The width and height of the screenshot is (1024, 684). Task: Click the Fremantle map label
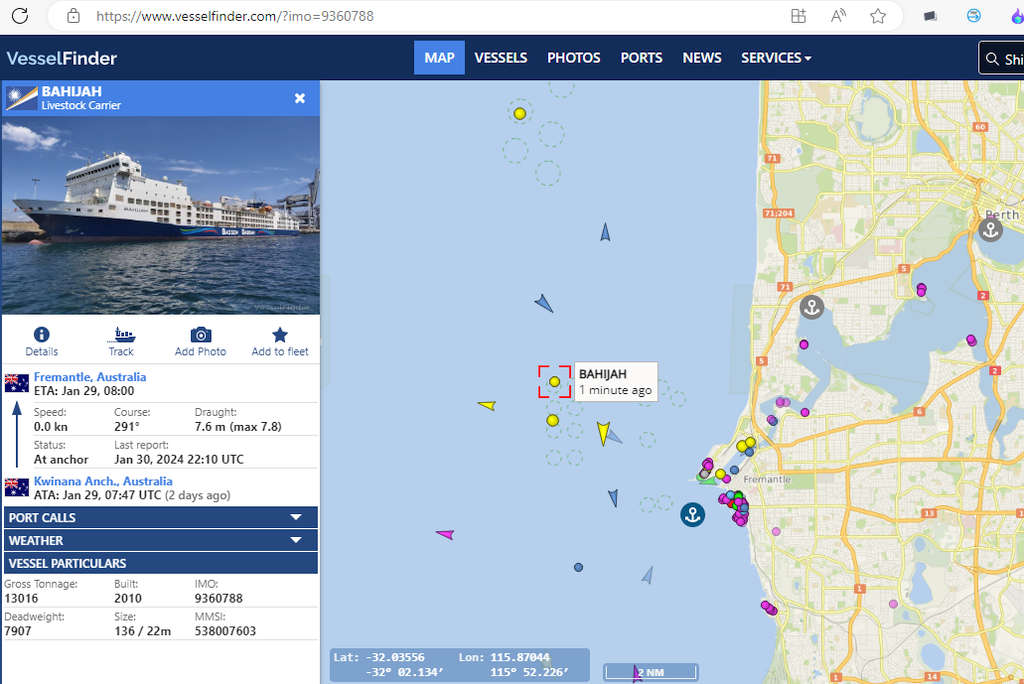point(767,480)
